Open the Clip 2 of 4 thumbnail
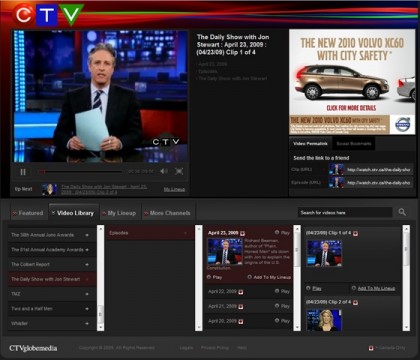420x360 pixels. point(324,320)
